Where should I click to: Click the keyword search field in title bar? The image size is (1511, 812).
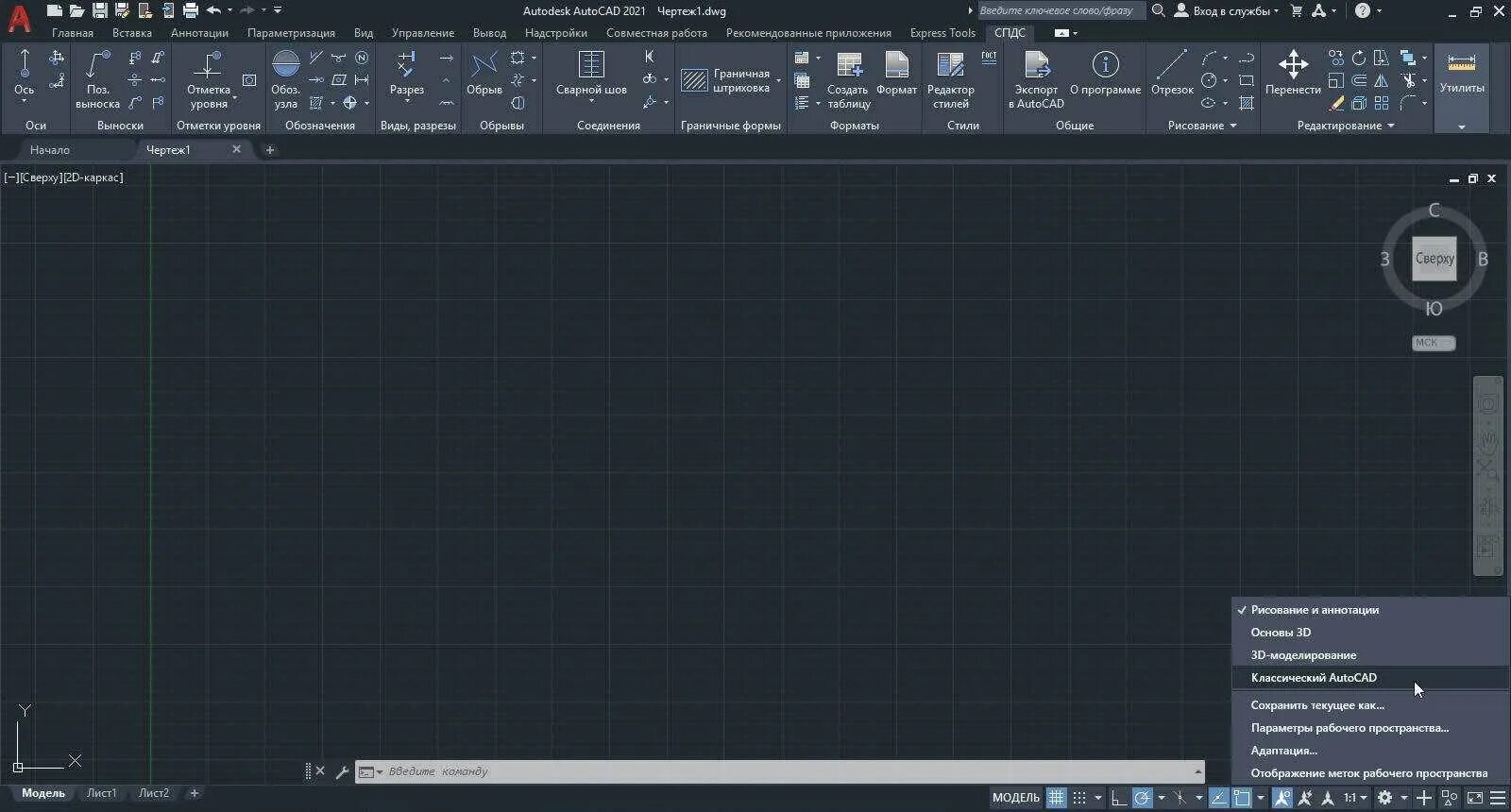(x=1061, y=10)
